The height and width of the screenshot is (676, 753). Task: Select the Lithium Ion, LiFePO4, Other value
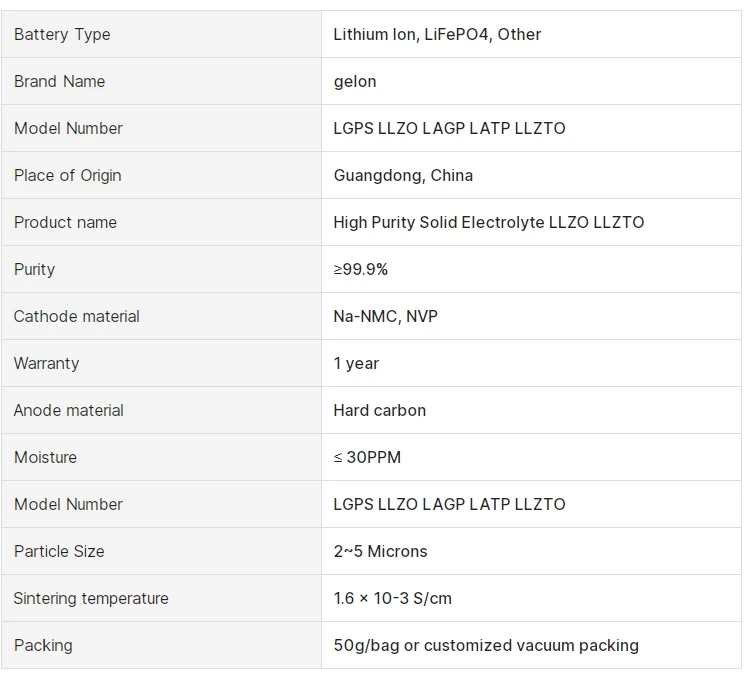437,34
